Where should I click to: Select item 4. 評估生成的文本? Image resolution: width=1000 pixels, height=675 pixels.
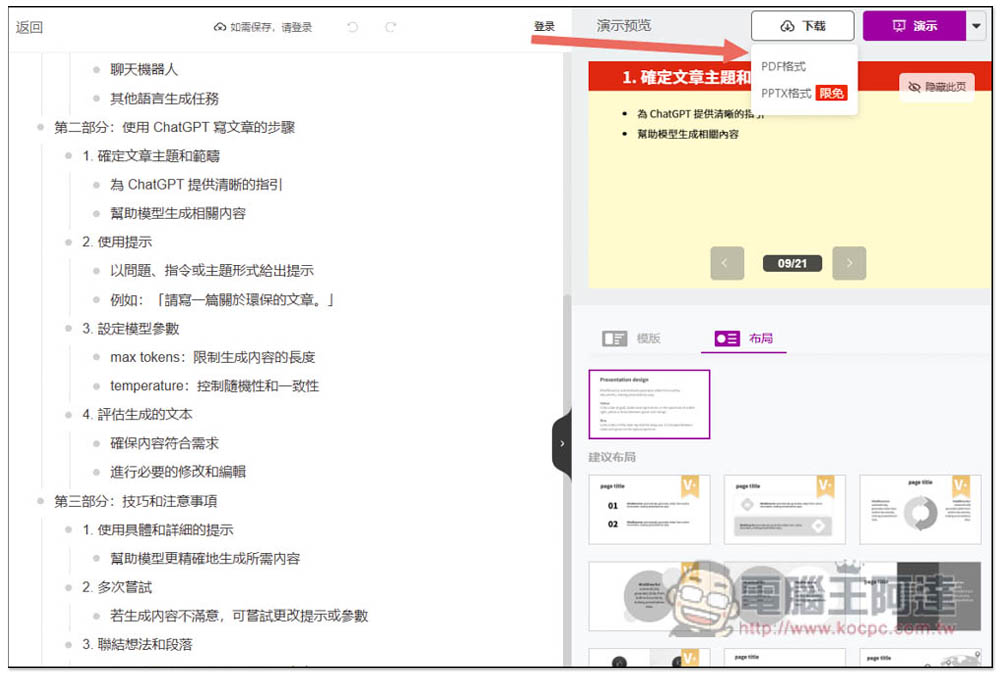[x=137, y=415]
